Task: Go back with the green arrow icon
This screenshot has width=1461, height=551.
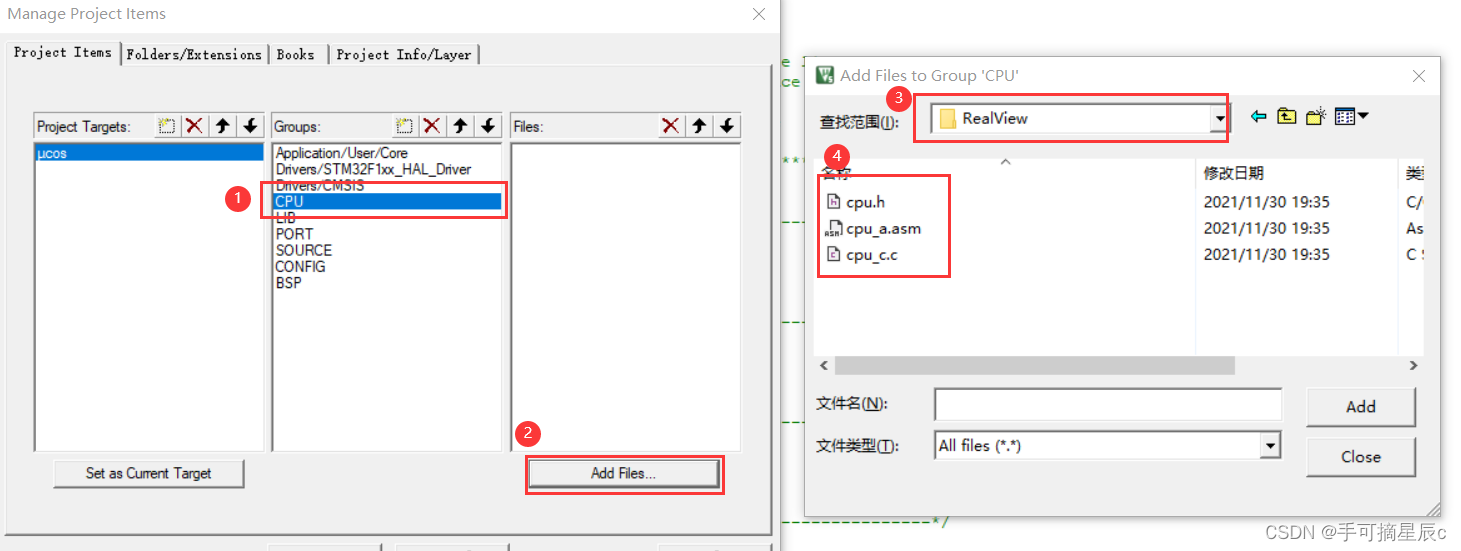Action: [x=1258, y=117]
